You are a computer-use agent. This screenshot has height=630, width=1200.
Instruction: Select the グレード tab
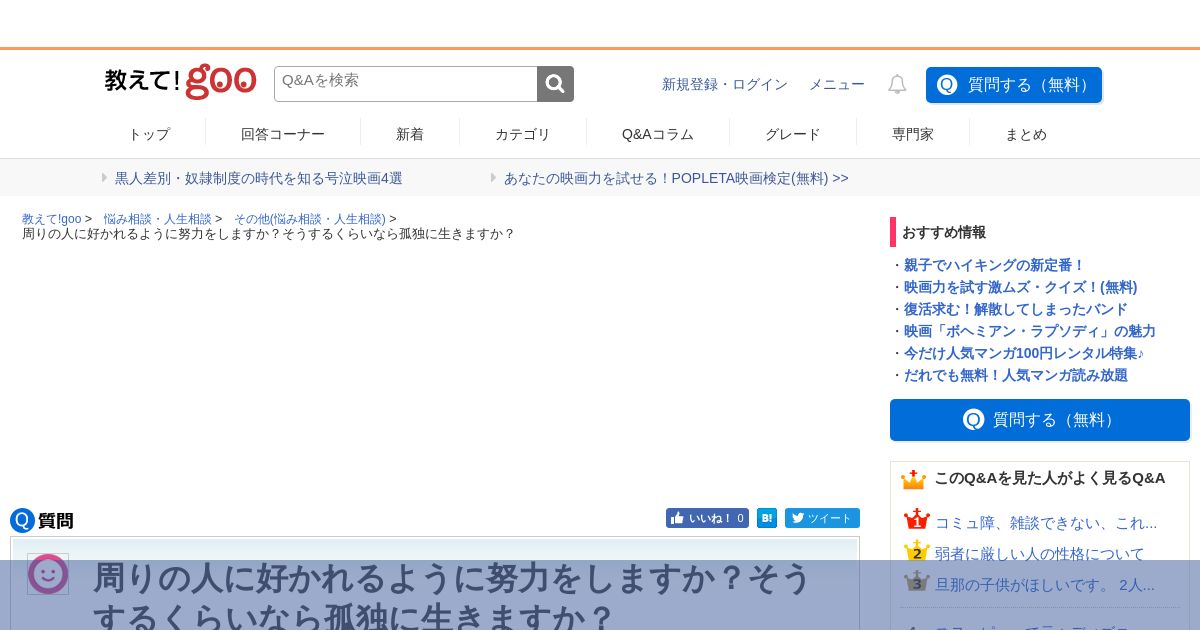(793, 134)
